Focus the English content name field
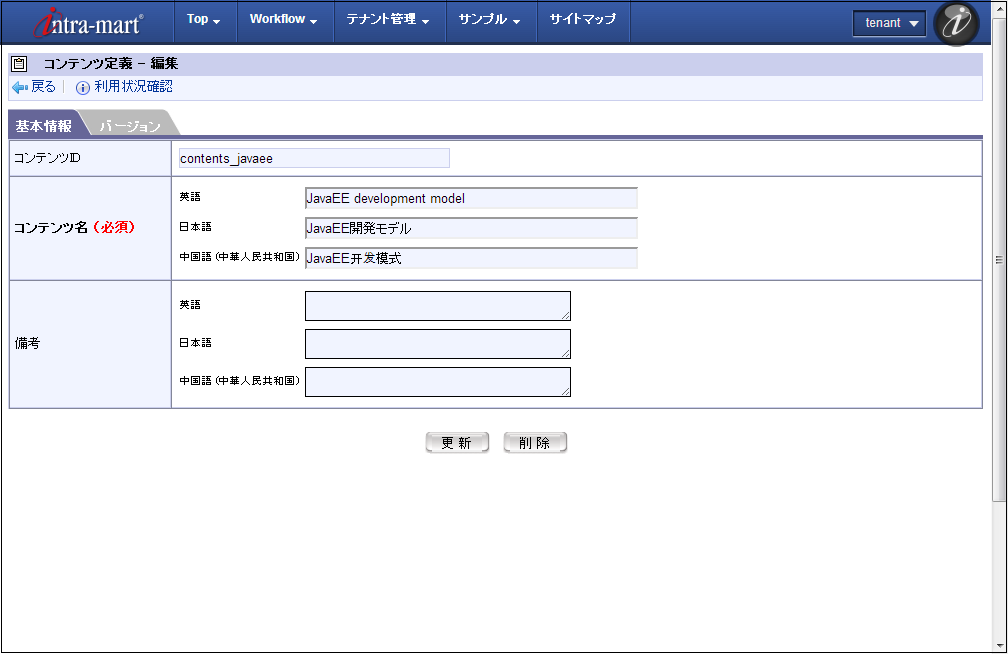Viewport: 1008px width, 654px height. [x=470, y=198]
